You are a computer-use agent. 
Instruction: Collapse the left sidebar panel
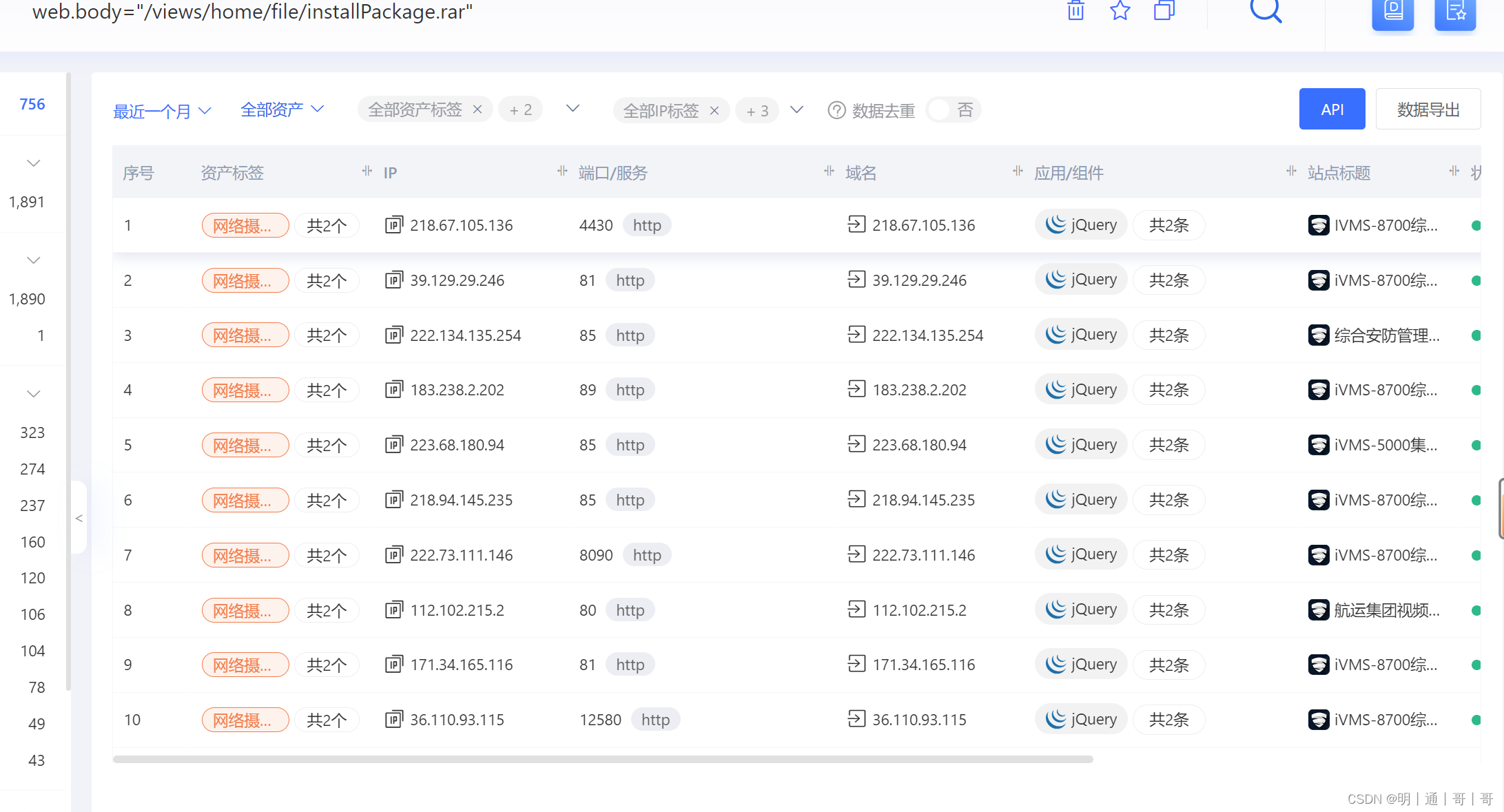(x=79, y=519)
